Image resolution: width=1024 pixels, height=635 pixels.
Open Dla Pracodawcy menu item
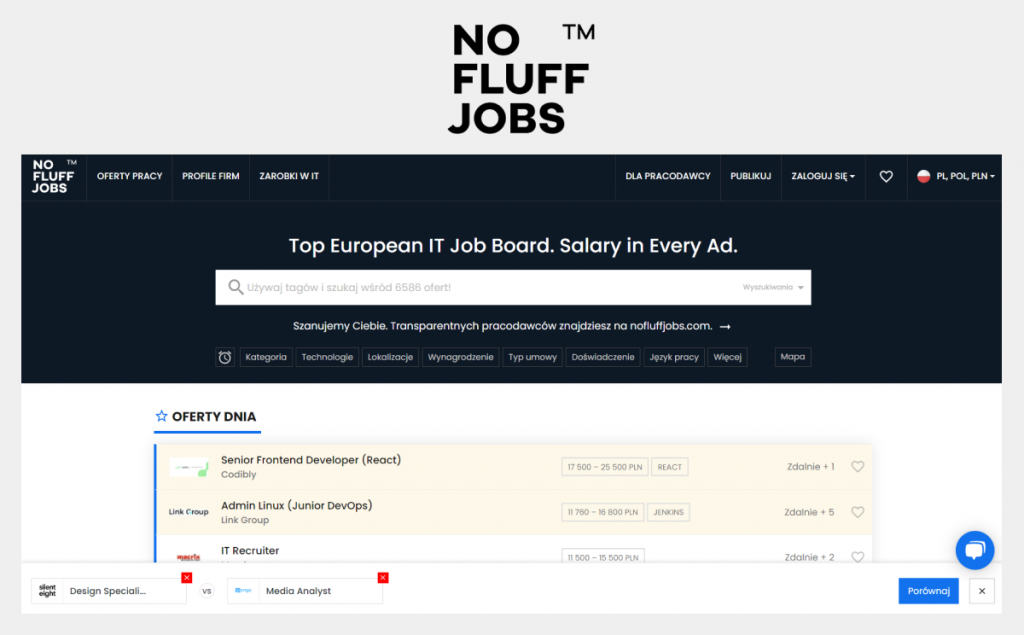point(667,176)
